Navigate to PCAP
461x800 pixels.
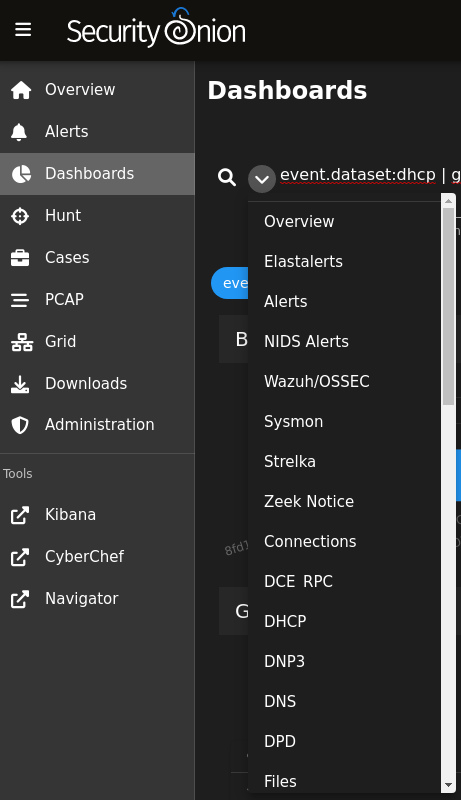(x=97, y=299)
